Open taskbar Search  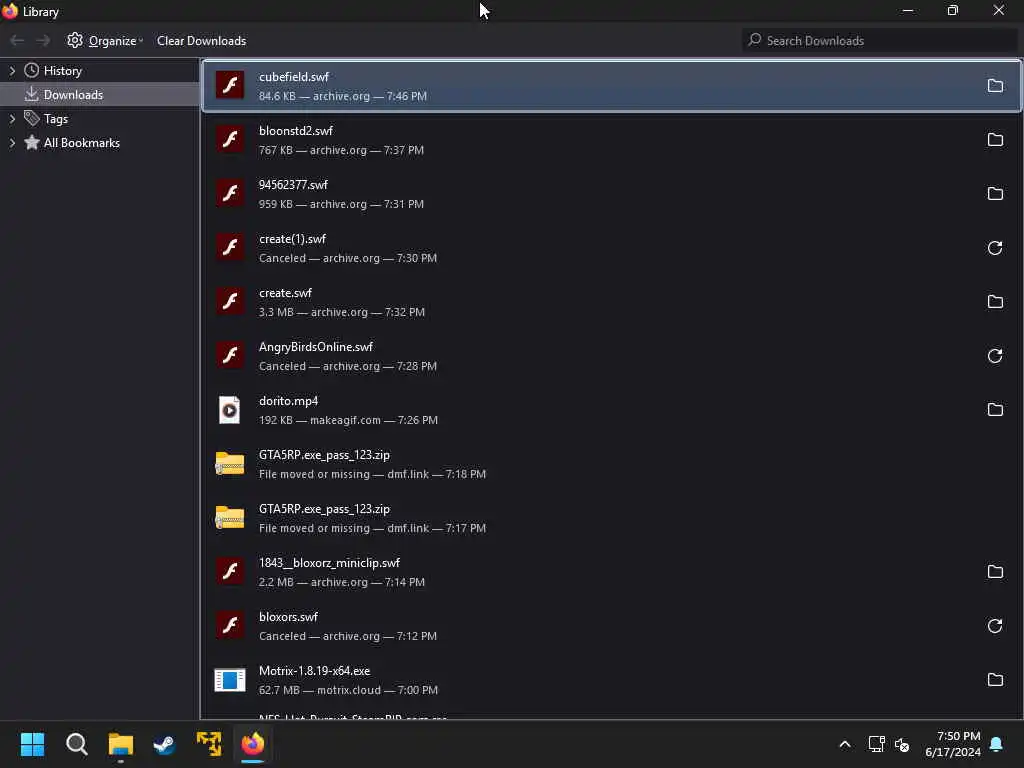click(x=76, y=744)
